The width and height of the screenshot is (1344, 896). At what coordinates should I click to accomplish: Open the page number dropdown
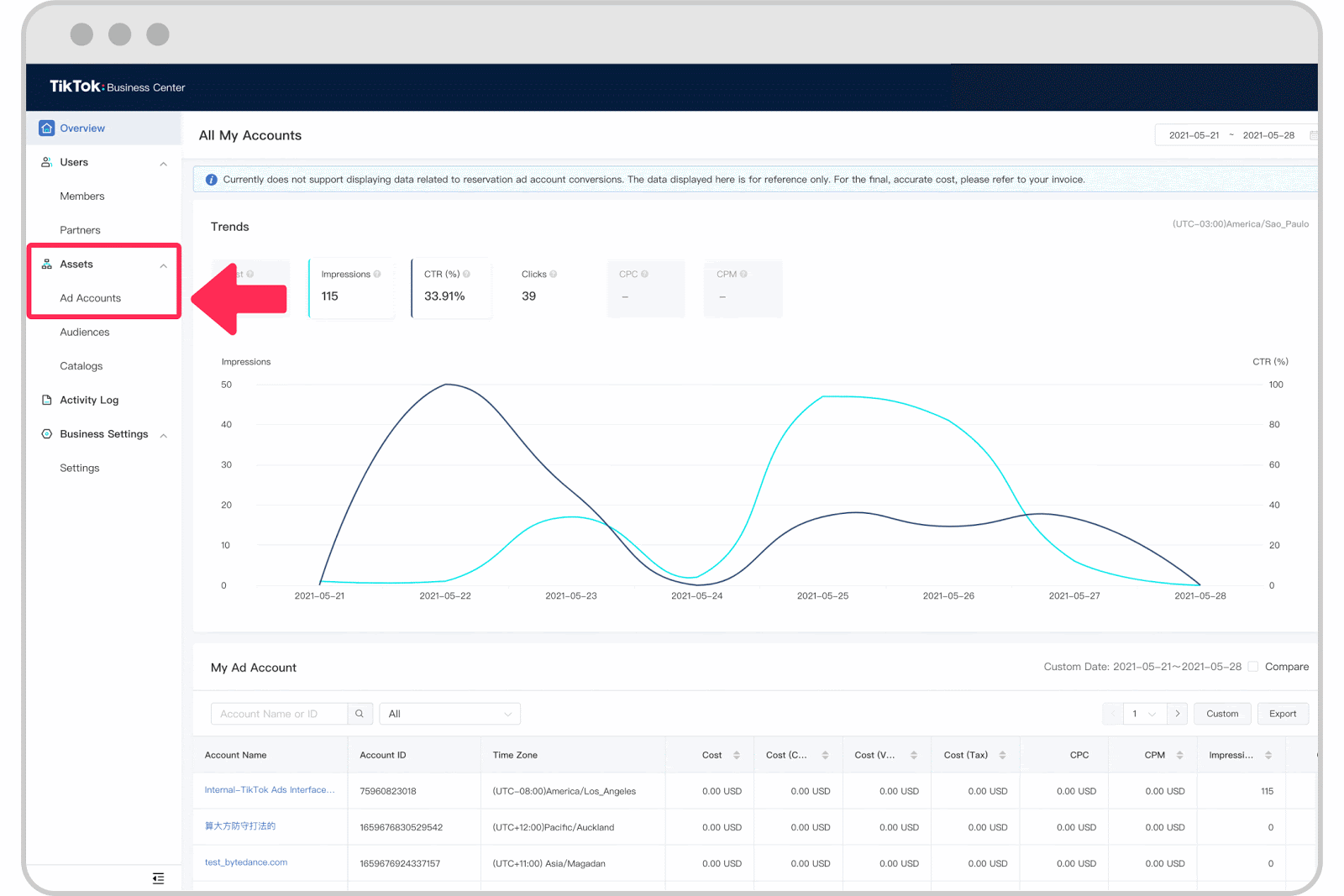pos(1144,714)
